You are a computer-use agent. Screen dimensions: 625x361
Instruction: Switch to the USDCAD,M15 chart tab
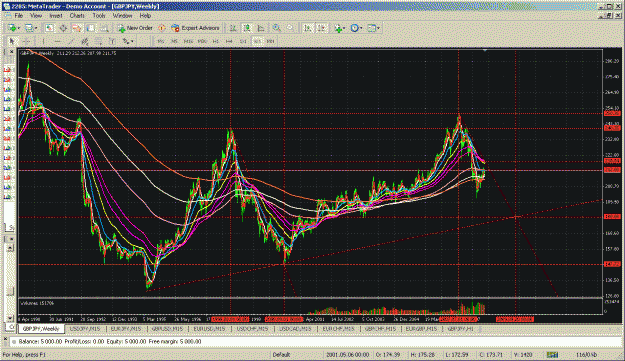294,329
